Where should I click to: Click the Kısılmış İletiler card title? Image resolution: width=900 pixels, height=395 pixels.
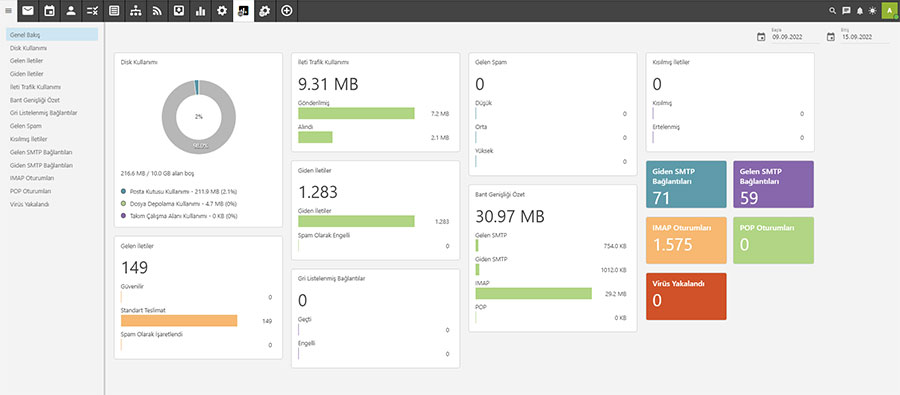(671, 62)
